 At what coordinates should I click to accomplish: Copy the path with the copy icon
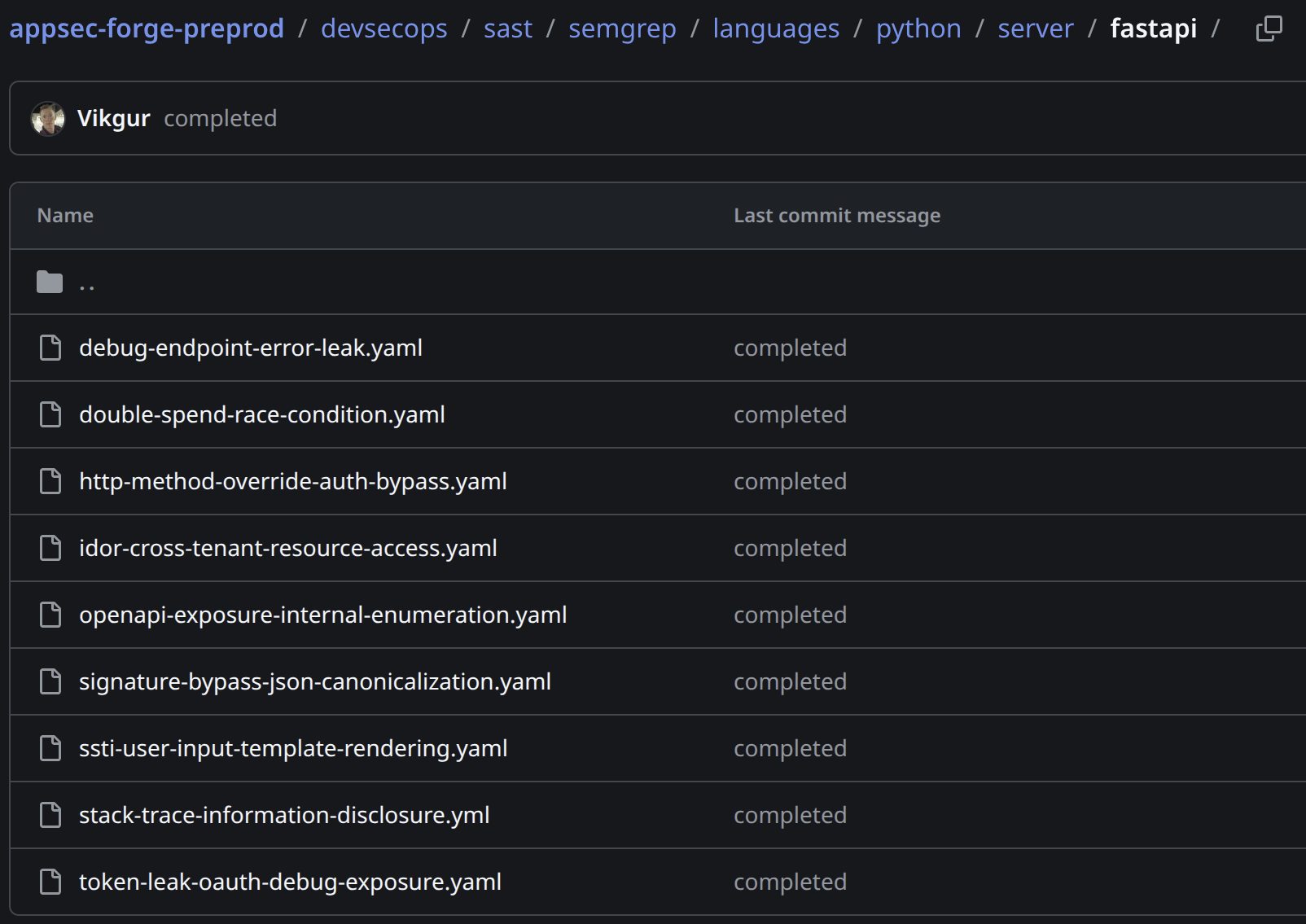(1269, 28)
